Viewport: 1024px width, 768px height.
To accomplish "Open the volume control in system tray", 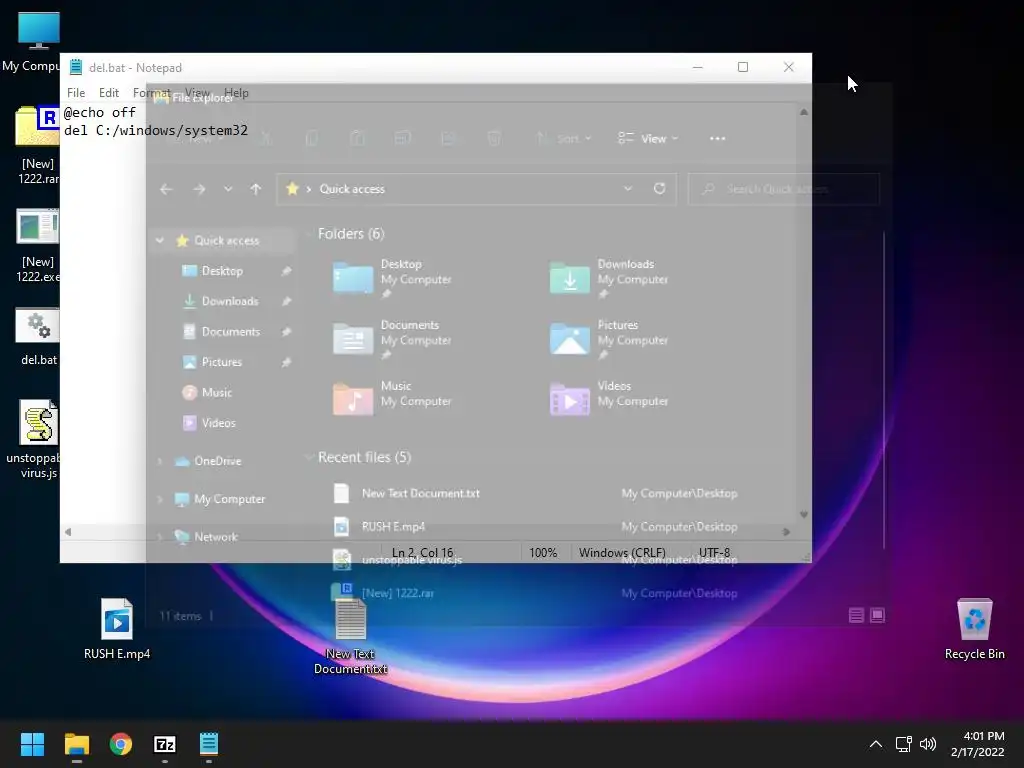I will pos(927,744).
